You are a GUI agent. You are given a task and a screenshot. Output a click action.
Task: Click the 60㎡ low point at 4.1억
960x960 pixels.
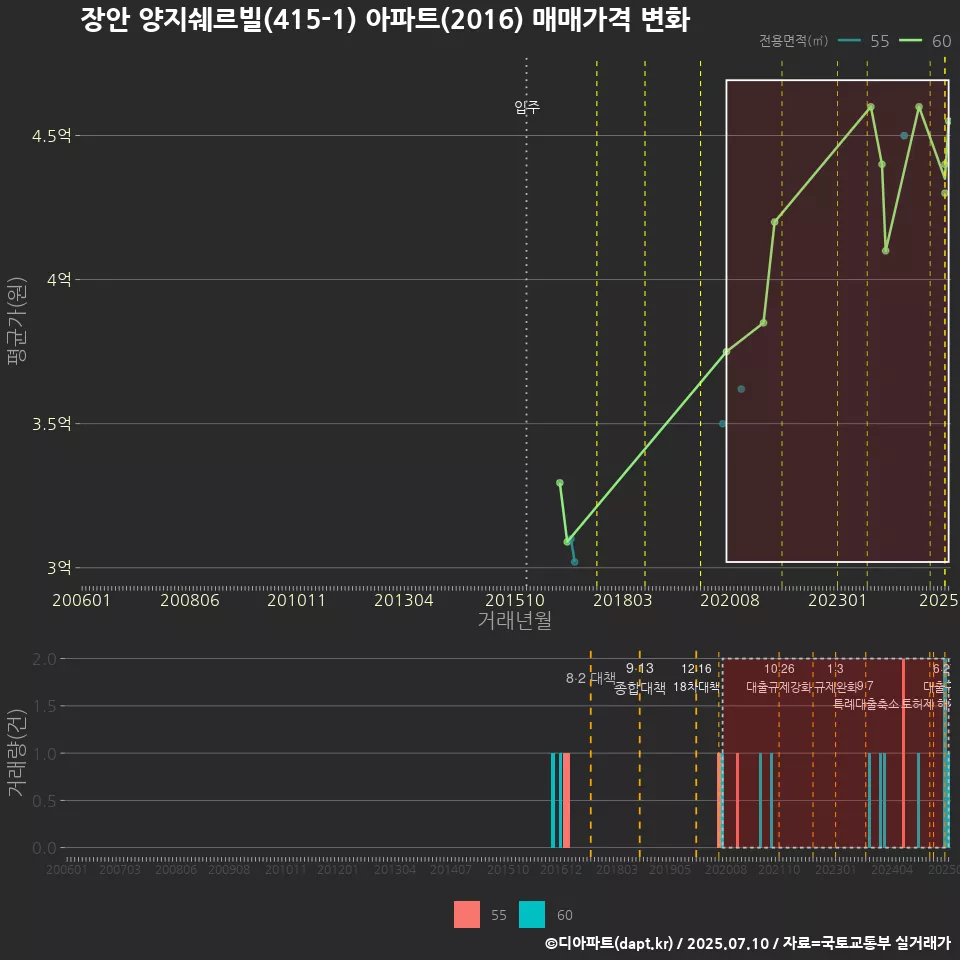click(885, 250)
